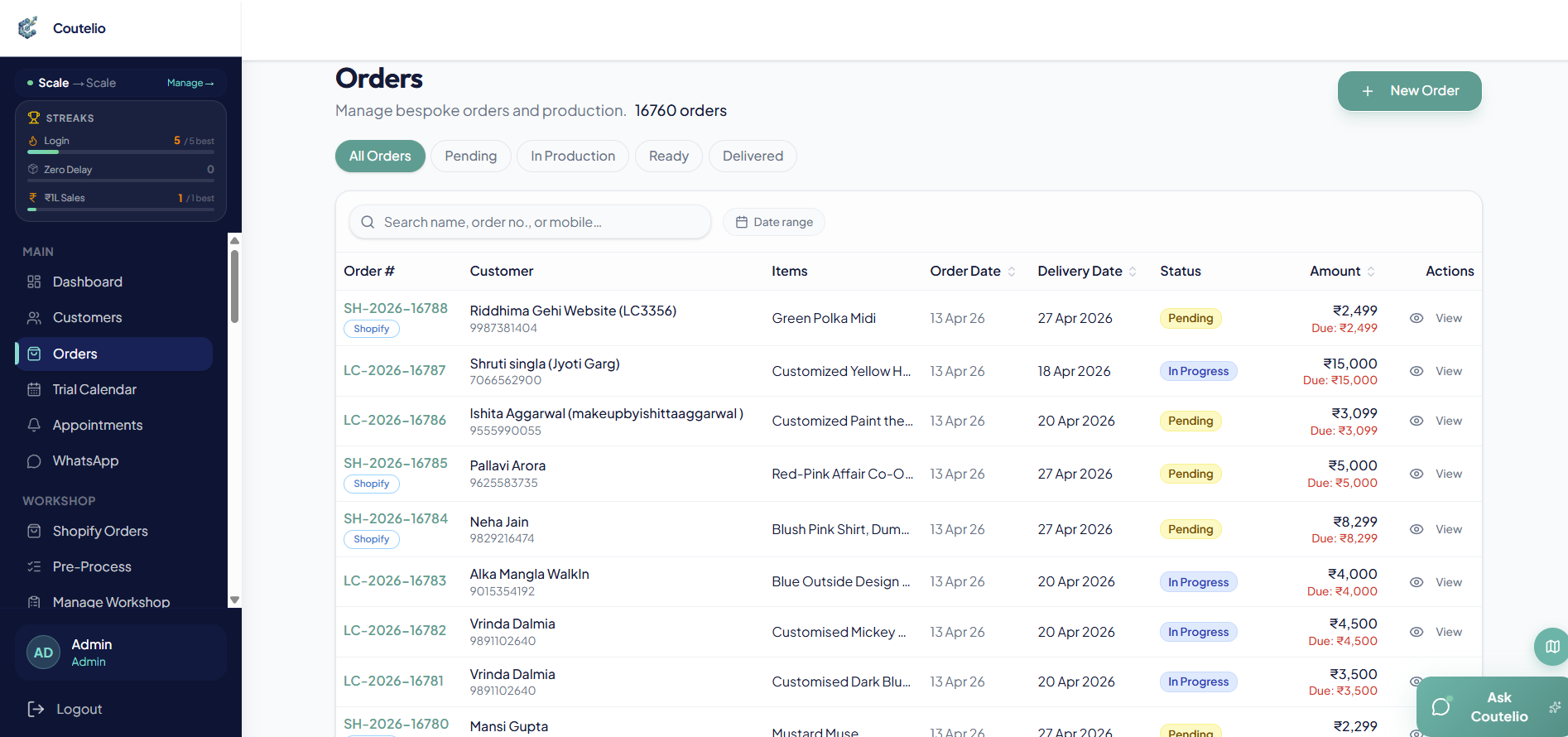Click eye icon for order SH-2026-16785
Image resolution: width=1568 pixels, height=737 pixels.
(1416, 474)
